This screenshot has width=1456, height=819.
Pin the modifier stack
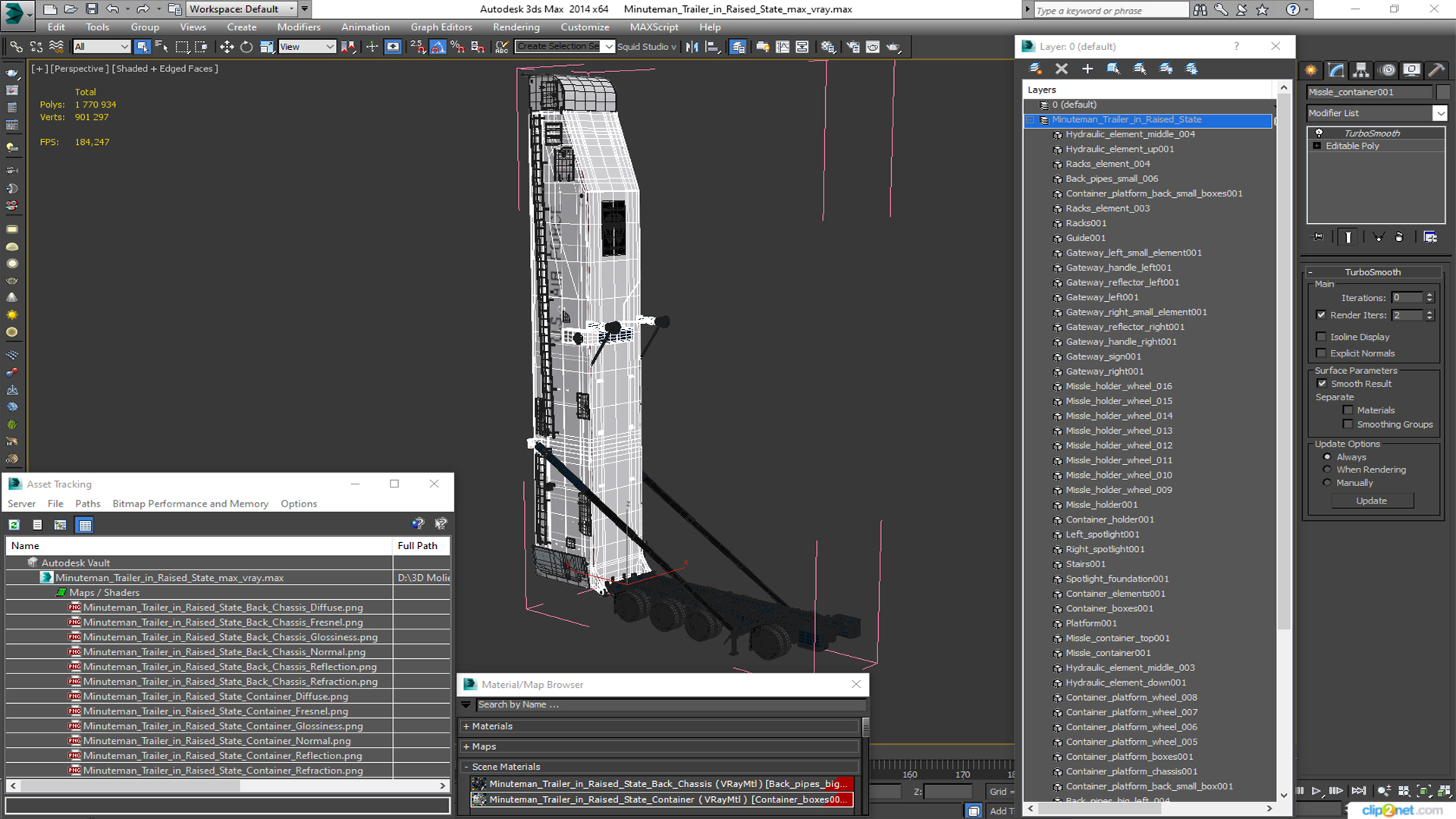click(x=1318, y=237)
